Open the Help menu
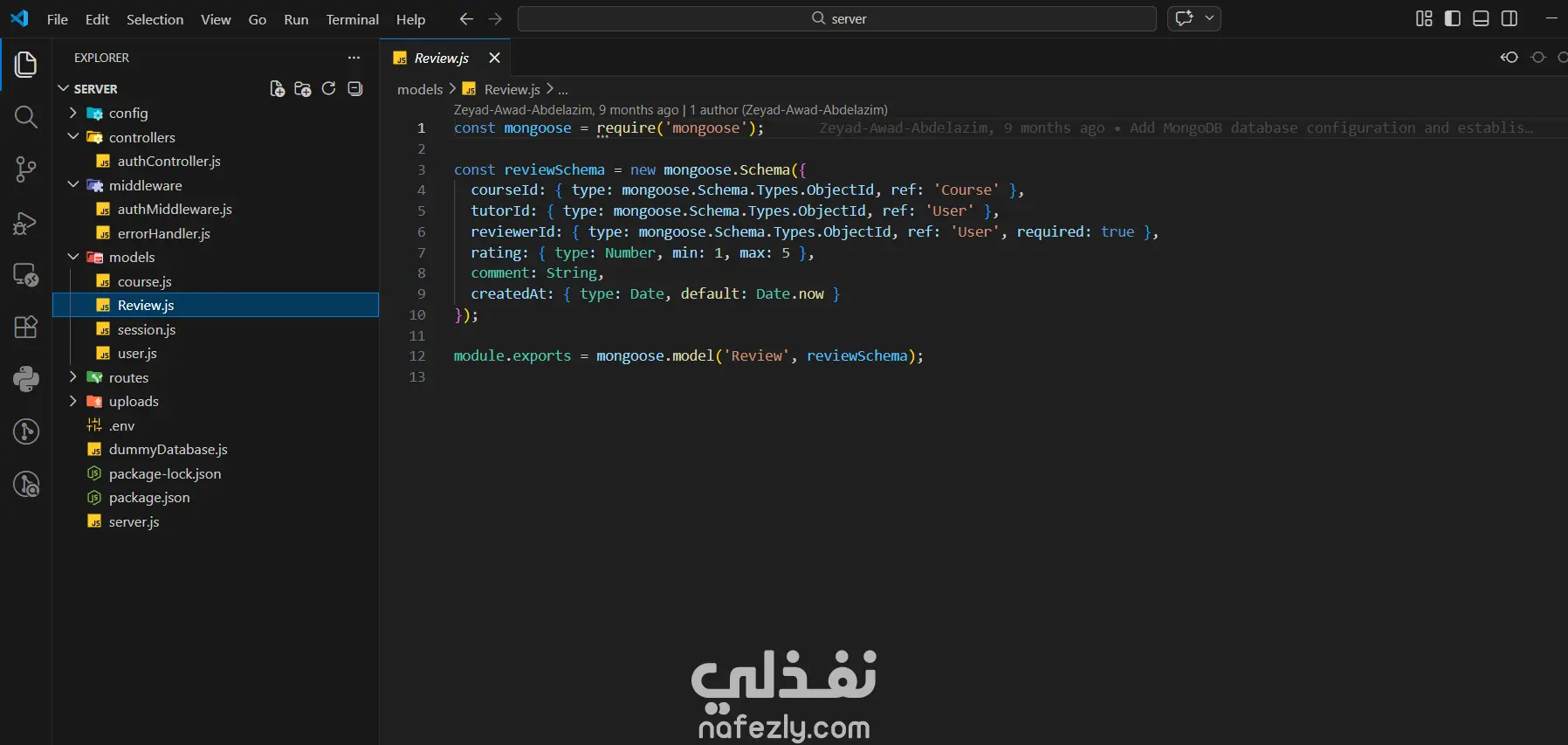This screenshot has height=745, width=1568. tap(410, 19)
